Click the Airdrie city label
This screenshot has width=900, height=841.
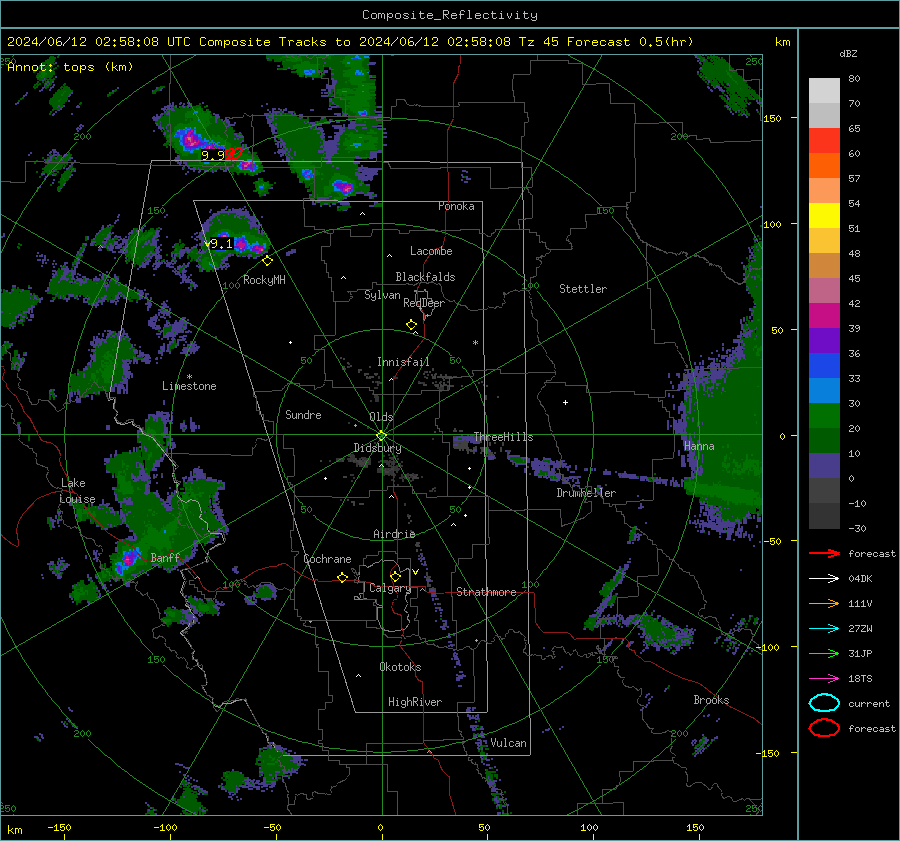point(394,534)
